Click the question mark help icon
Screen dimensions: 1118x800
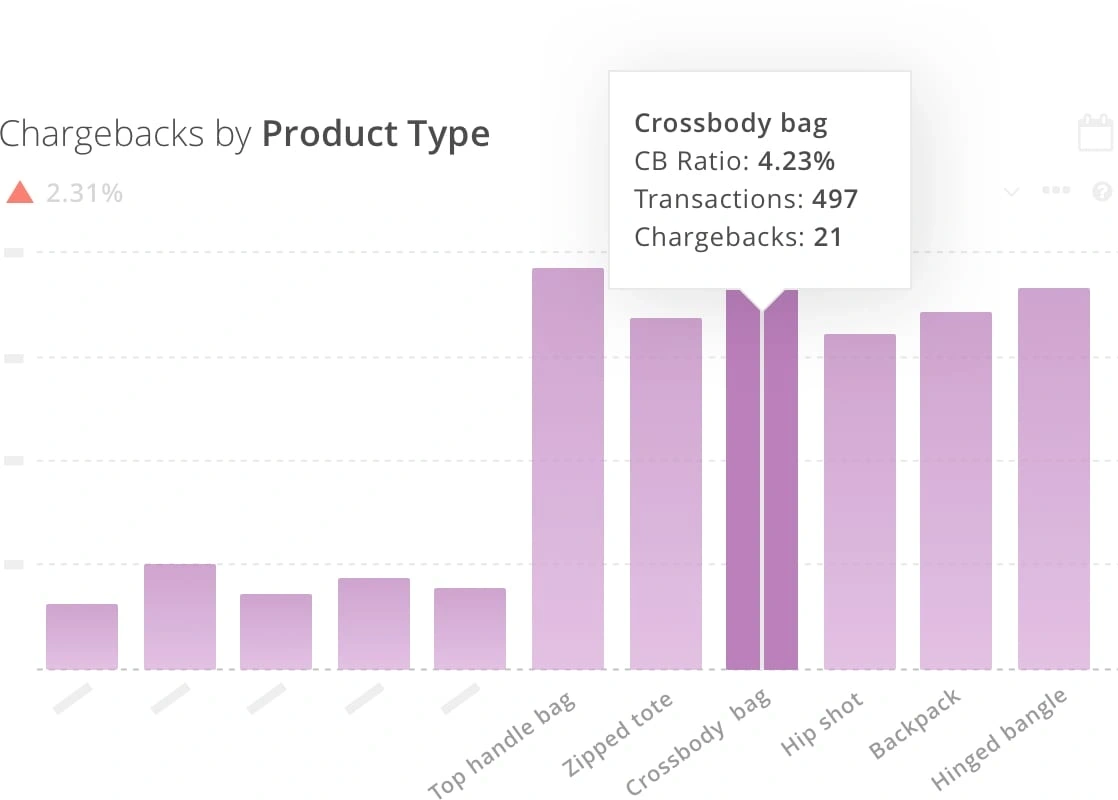(x=1103, y=191)
